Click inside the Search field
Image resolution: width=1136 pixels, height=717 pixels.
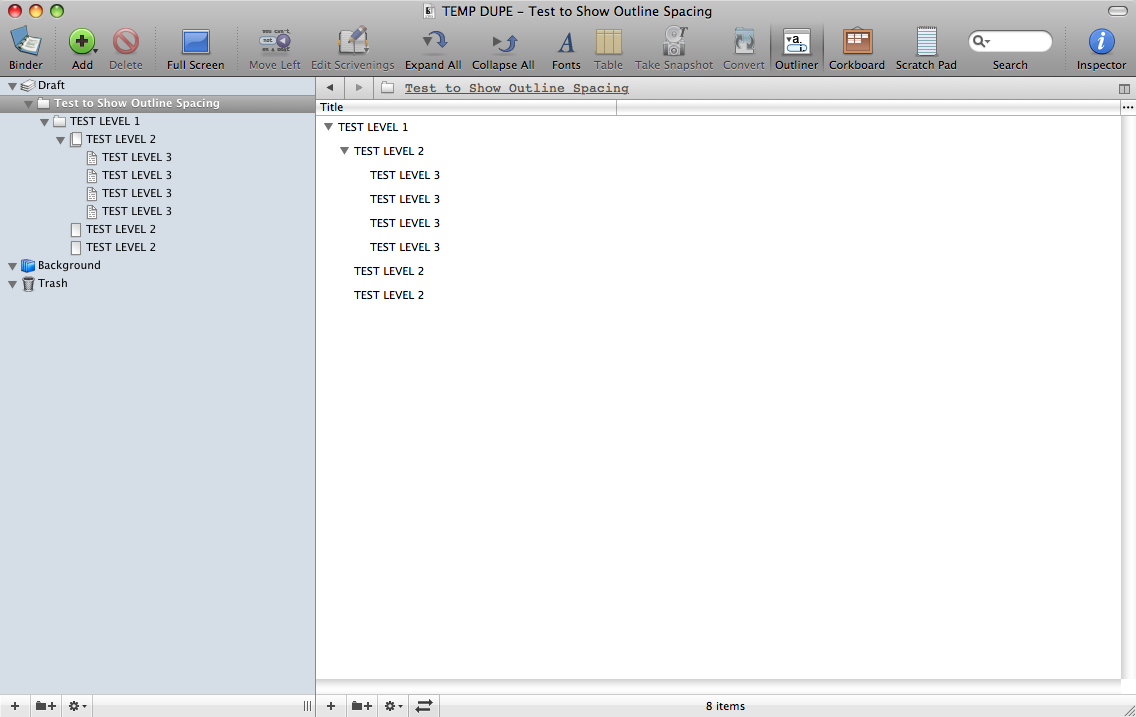(x=1016, y=42)
